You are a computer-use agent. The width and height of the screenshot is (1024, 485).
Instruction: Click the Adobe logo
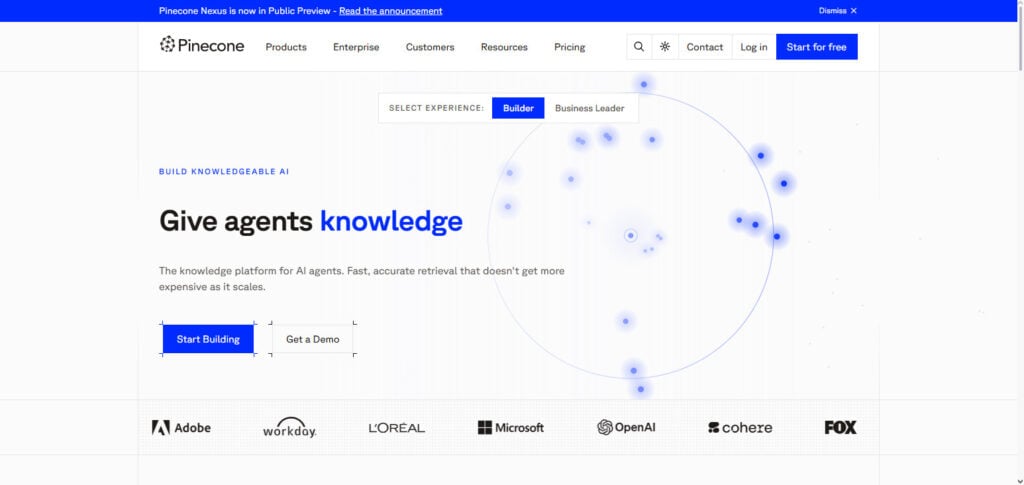coord(182,428)
